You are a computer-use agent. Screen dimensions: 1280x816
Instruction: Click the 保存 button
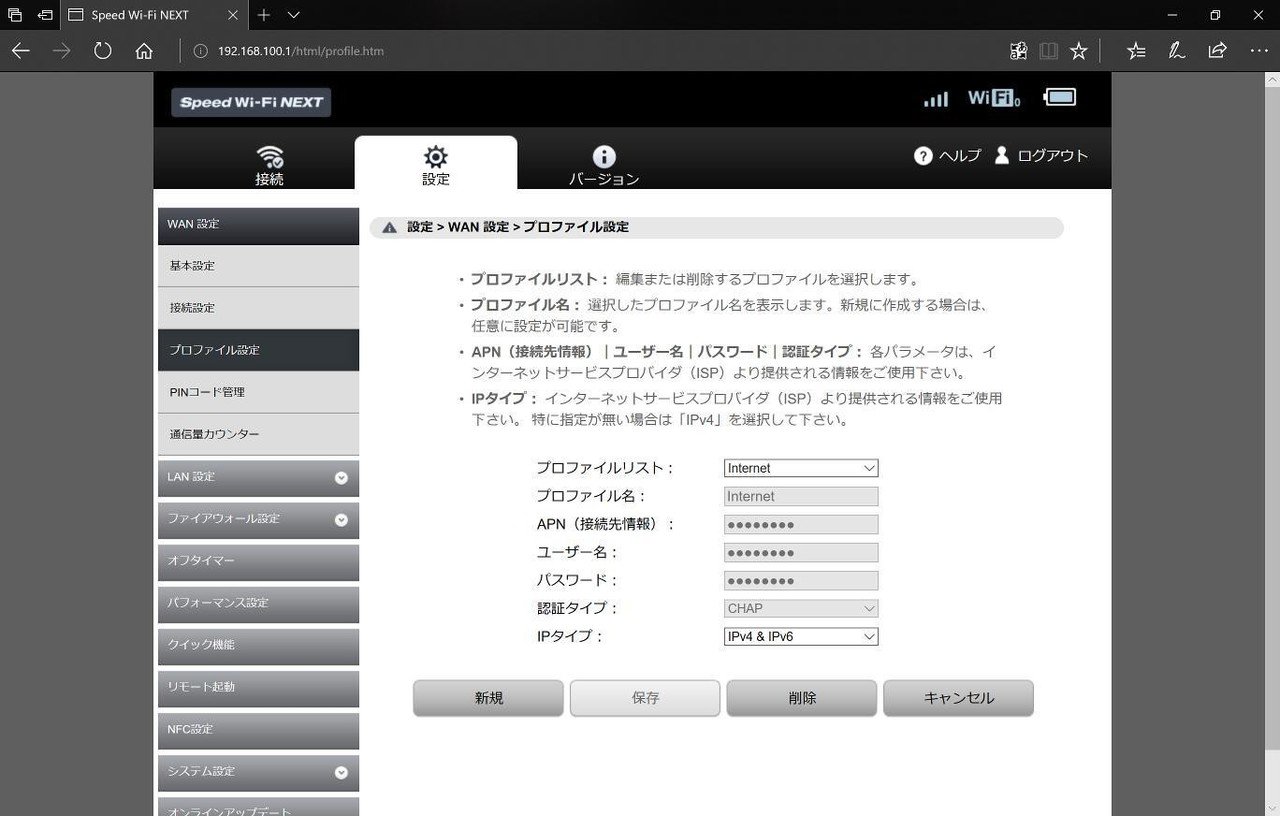[645, 698]
